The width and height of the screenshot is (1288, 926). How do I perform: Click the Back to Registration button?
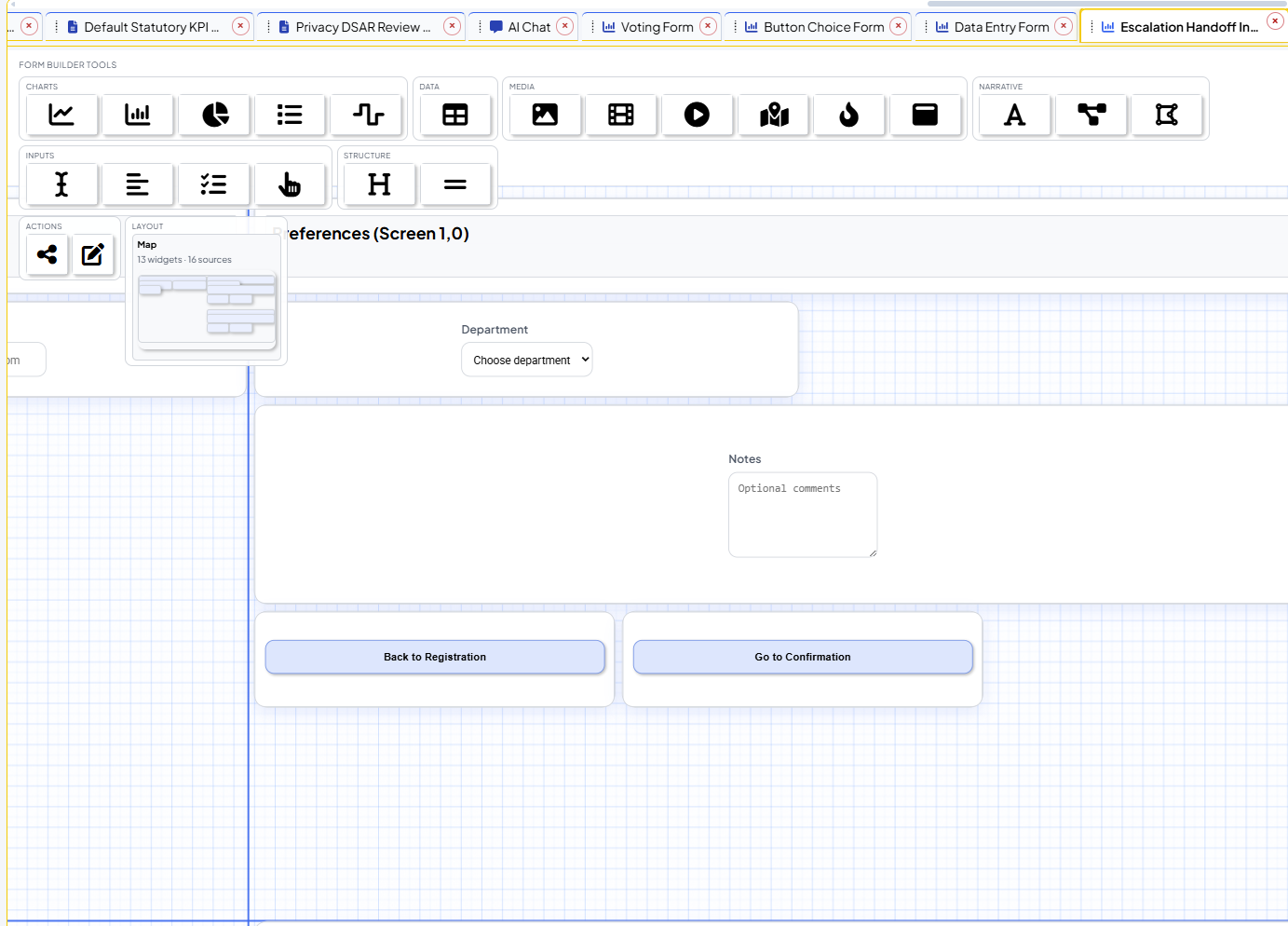pyautogui.click(x=434, y=657)
